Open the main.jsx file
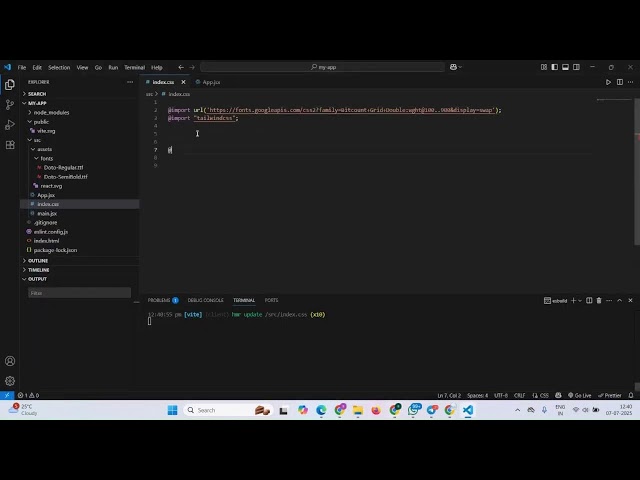 coord(80,213)
